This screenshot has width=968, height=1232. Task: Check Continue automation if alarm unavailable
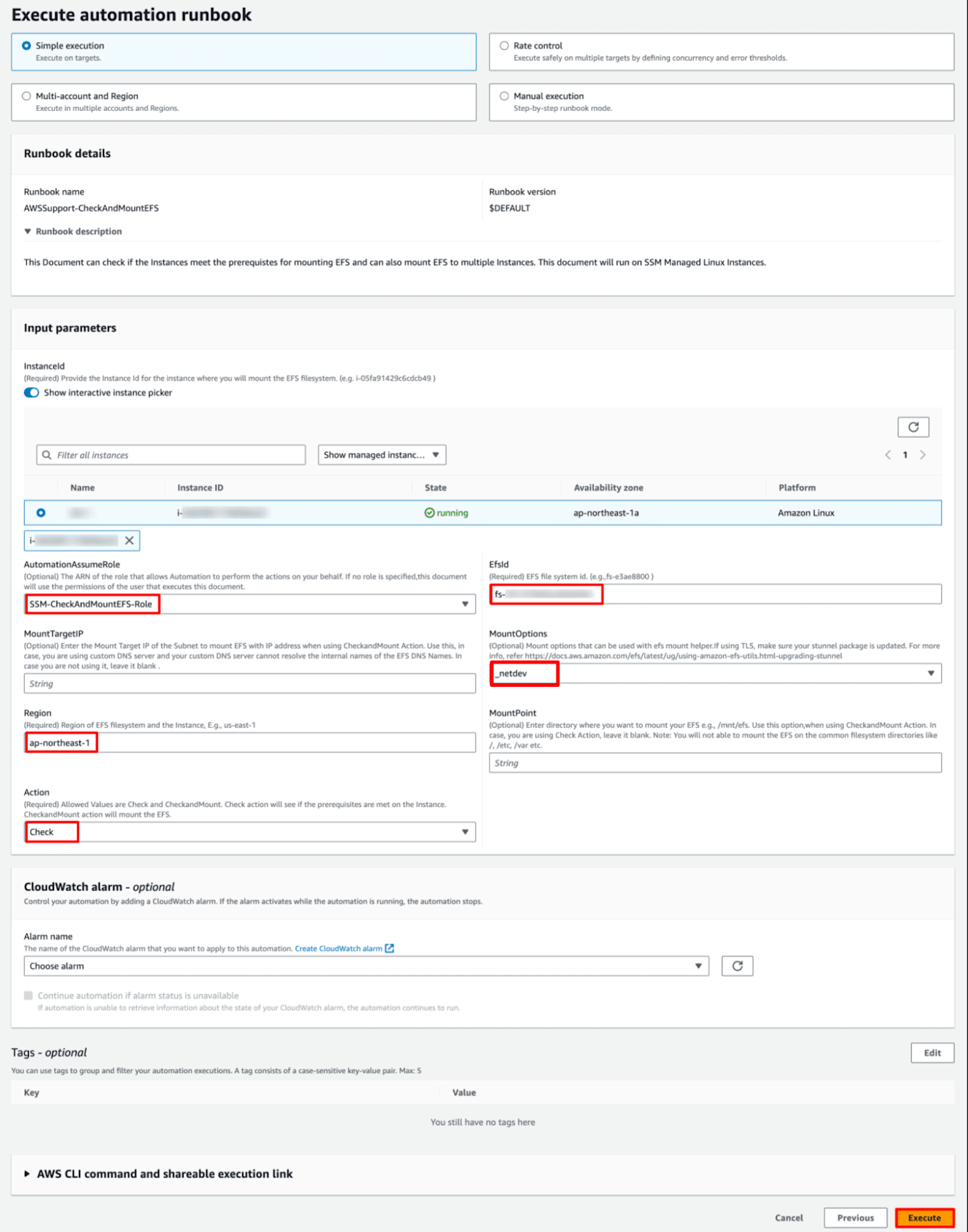click(x=28, y=996)
